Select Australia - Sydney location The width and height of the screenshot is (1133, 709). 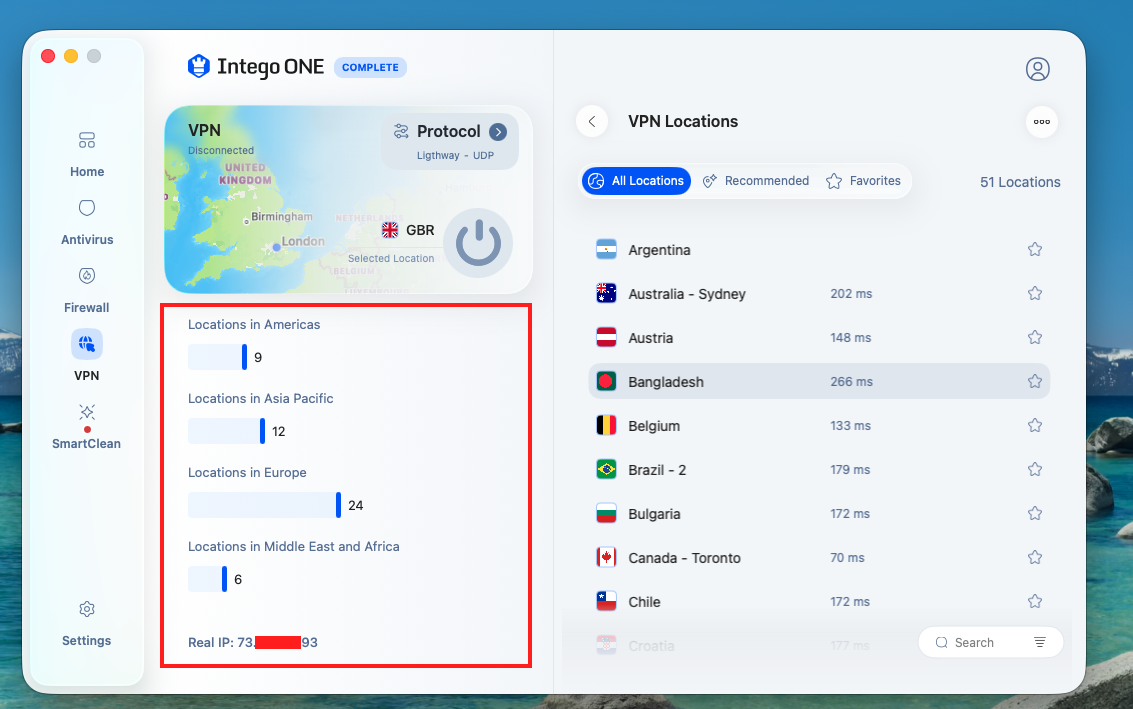pos(819,293)
